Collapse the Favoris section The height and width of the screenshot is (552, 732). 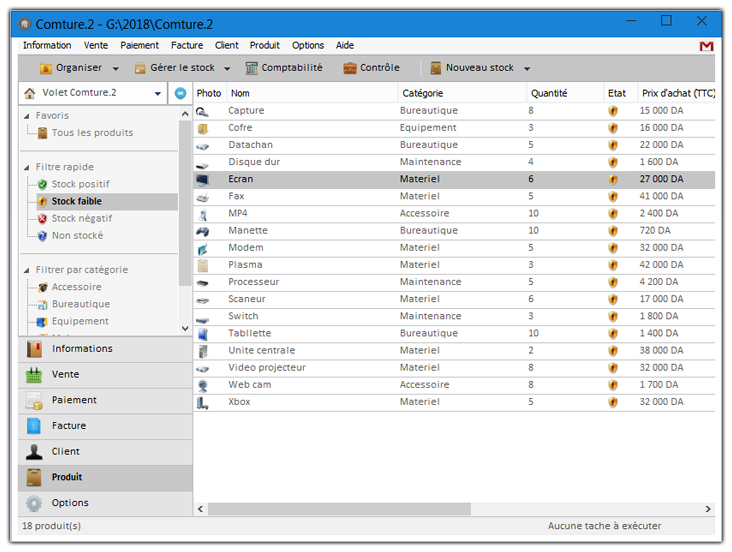pyautogui.click(x=26, y=116)
